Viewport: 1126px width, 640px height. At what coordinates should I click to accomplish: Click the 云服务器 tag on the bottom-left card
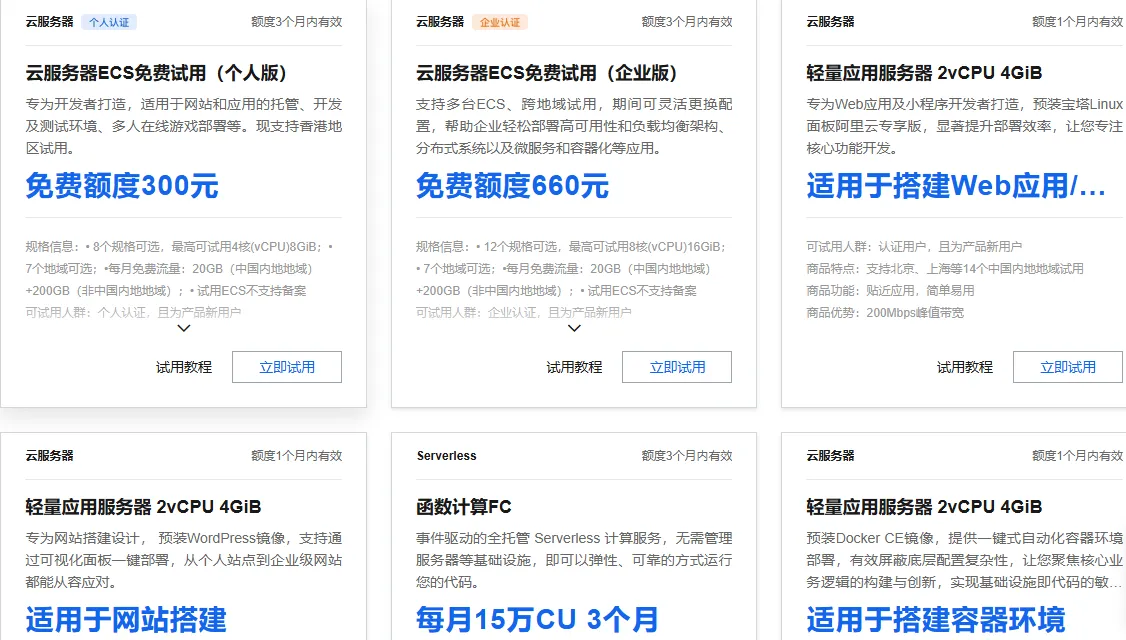tap(48, 456)
